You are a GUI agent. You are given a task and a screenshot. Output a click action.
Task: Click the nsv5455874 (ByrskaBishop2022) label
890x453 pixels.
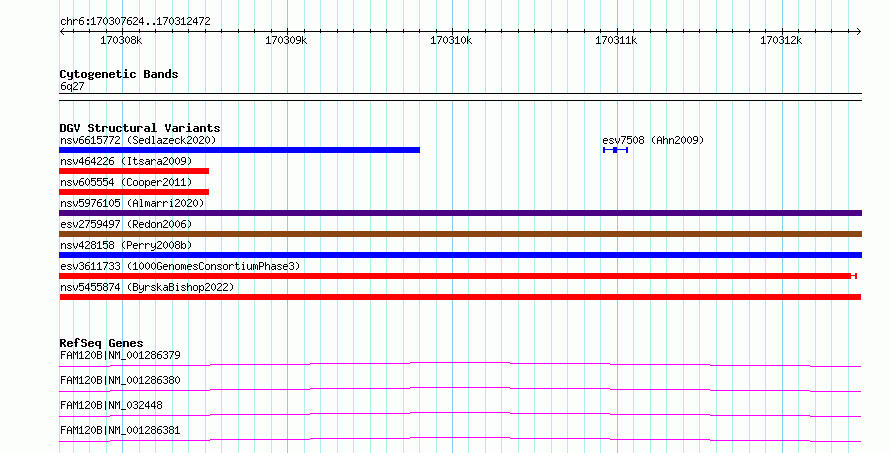point(147,287)
